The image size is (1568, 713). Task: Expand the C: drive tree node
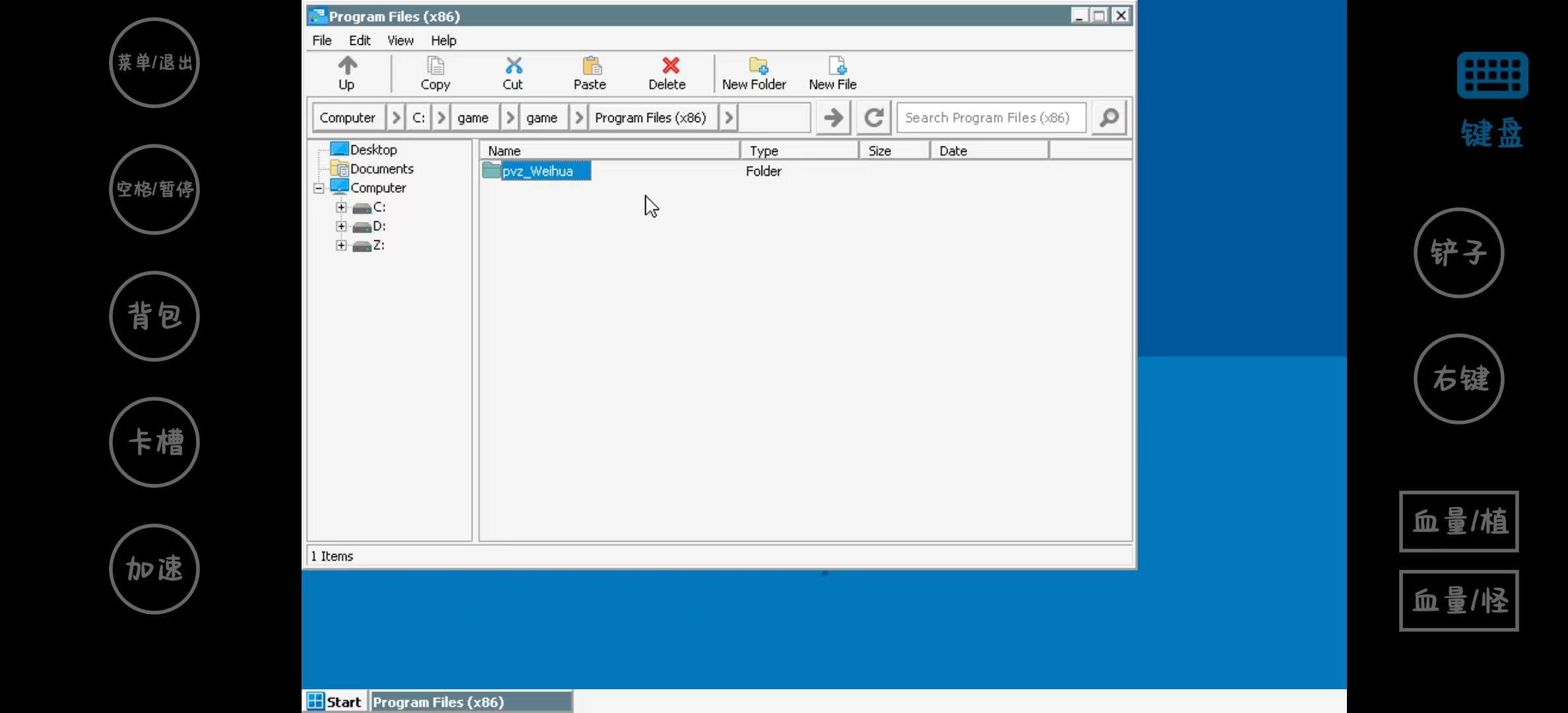pyautogui.click(x=341, y=207)
